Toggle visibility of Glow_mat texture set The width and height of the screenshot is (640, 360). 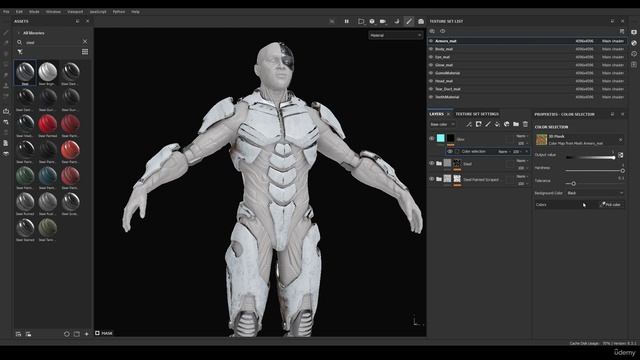click(431, 65)
